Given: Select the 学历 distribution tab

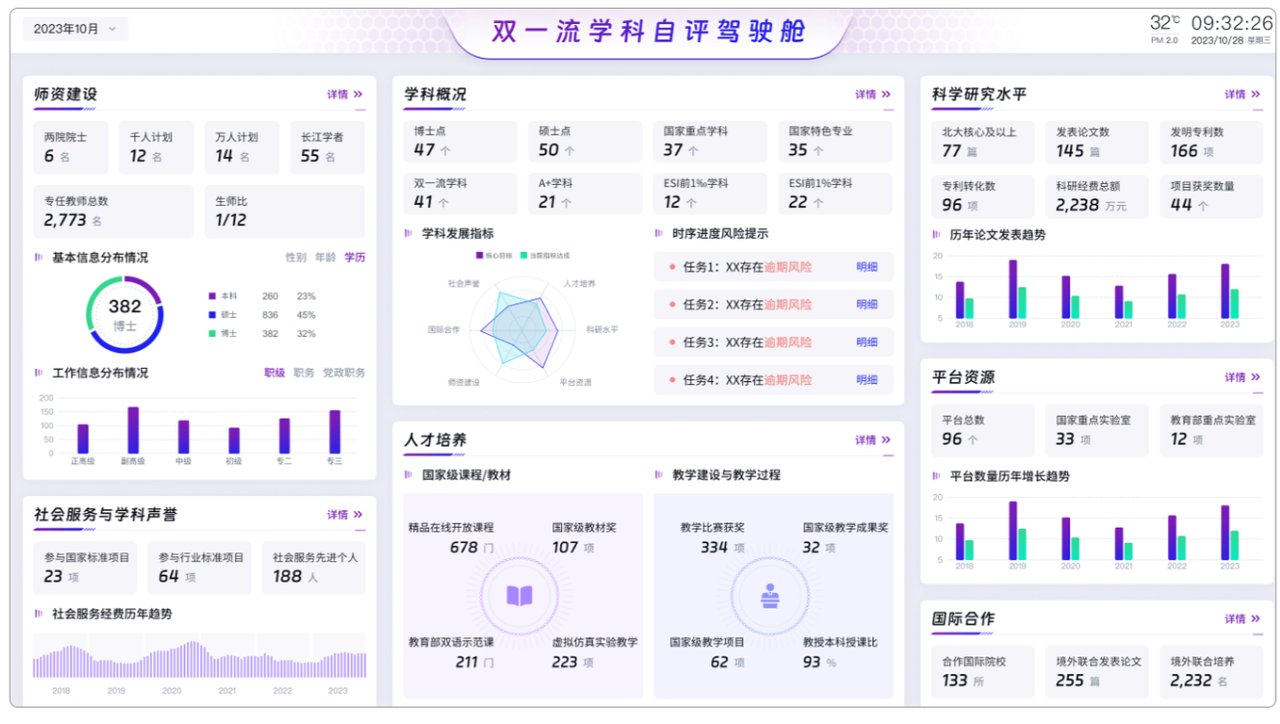Looking at the screenshot, I should click(x=355, y=257).
